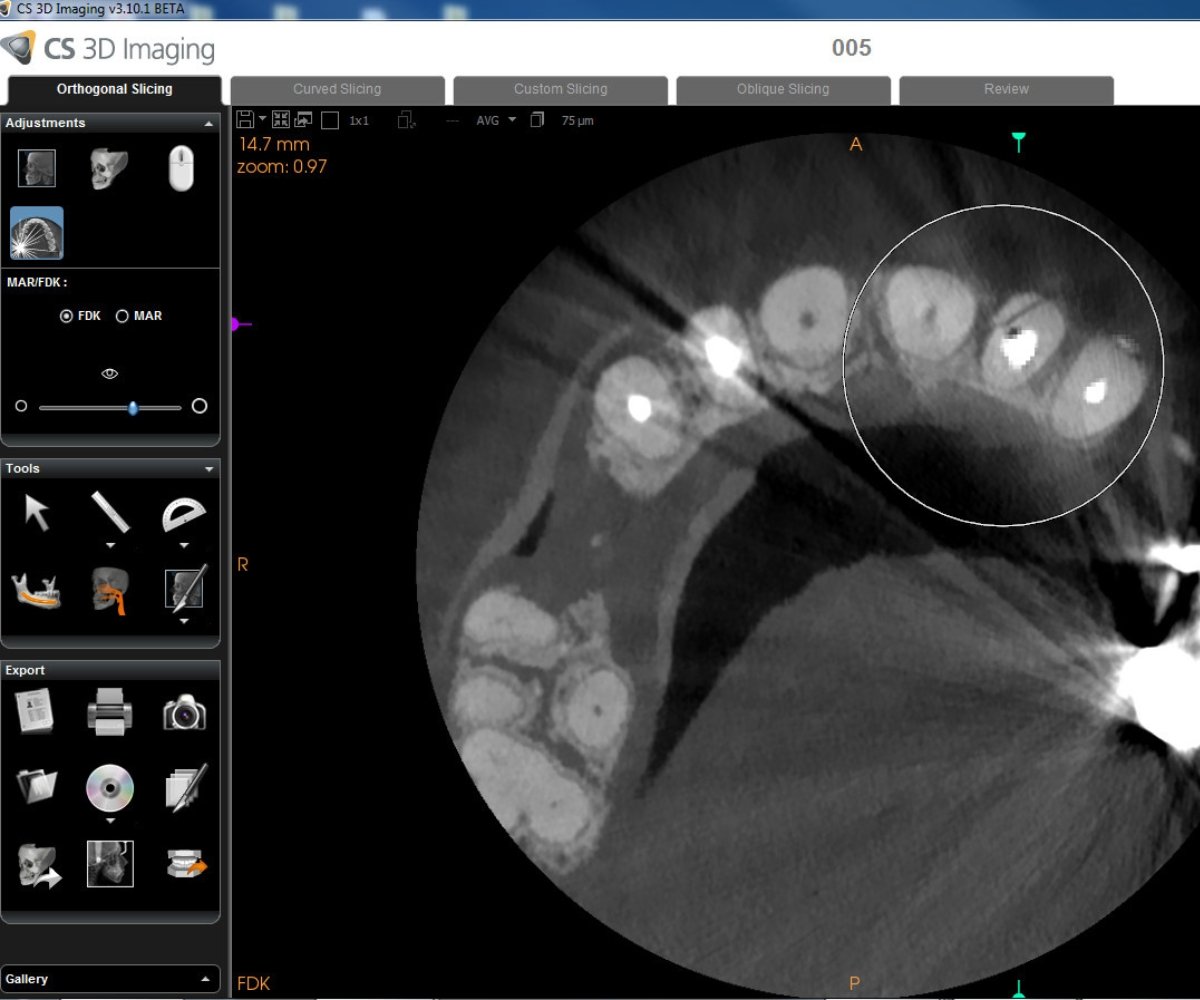Image resolution: width=1200 pixels, height=1000 pixels.
Task: Click the image export icon in viewer toolbar
Action: (x=303, y=120)
